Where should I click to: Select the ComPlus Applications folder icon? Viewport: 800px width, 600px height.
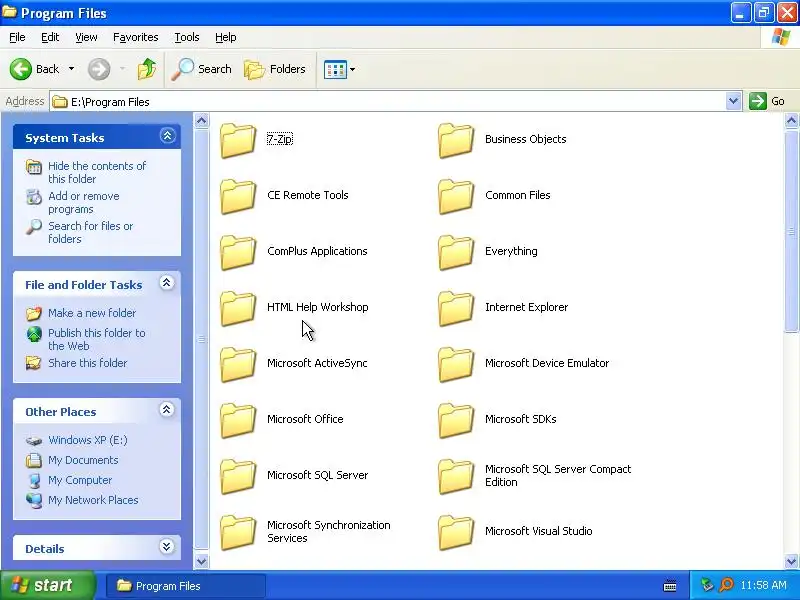pyautogui.click(x=238, y=252)
